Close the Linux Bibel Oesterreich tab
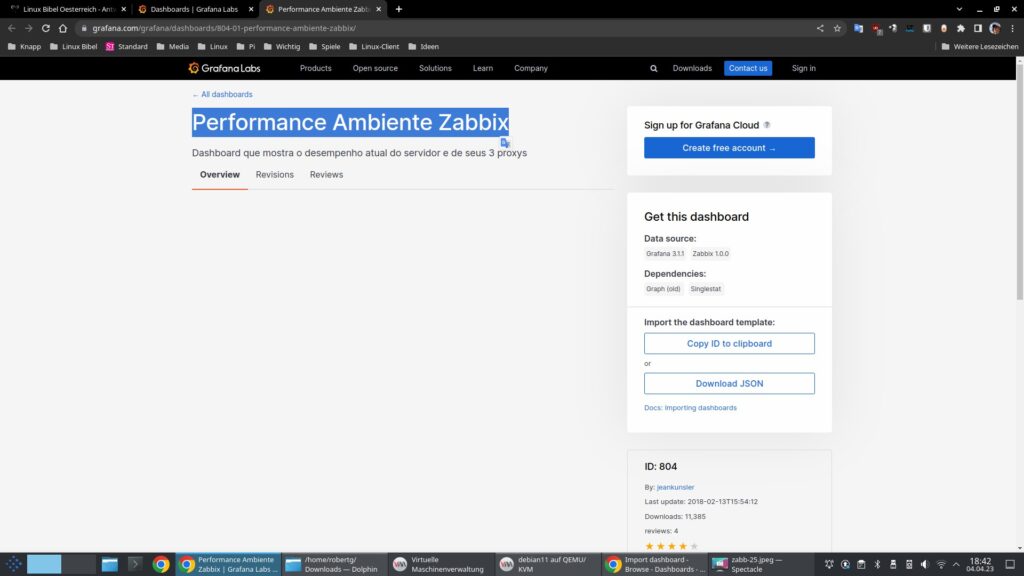This screenshot has width=1024, height=576. 123,9
